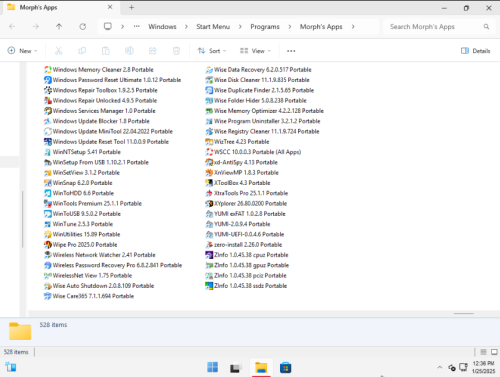
Task: Open the Windows Start button
Action: pos(212,367)
